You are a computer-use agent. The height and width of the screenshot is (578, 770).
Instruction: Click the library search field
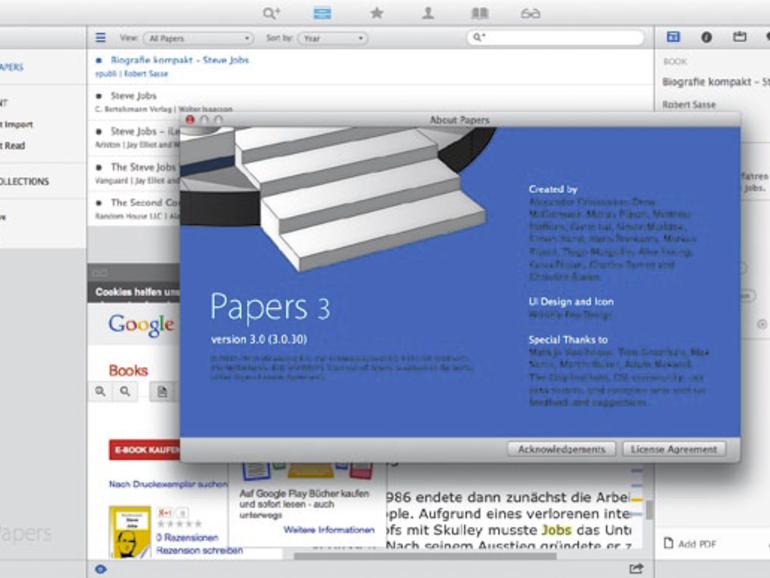point(555,37)
